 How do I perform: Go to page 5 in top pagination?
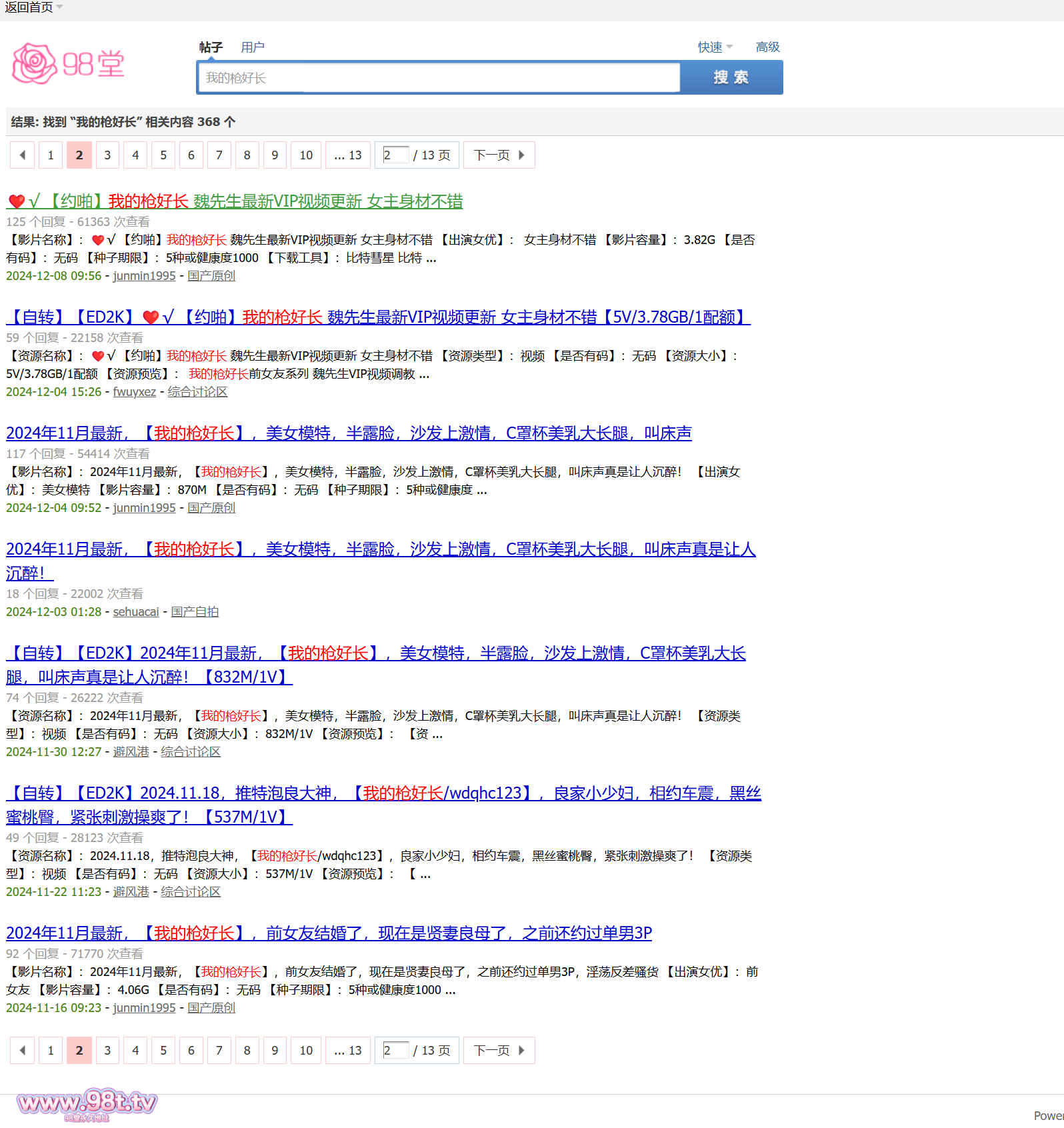click(163, 155)
